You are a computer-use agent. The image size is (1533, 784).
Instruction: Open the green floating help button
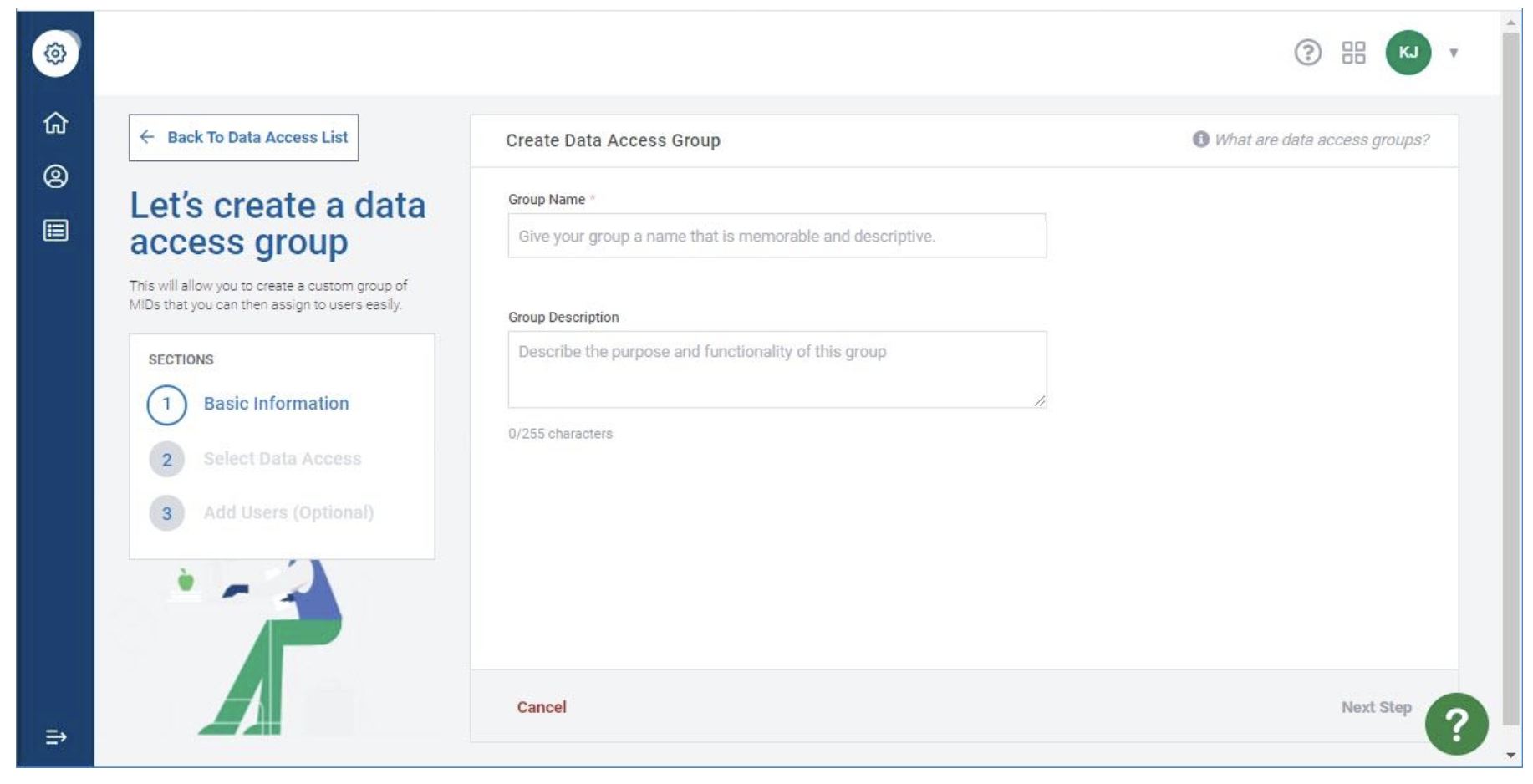pos(1456,724)
